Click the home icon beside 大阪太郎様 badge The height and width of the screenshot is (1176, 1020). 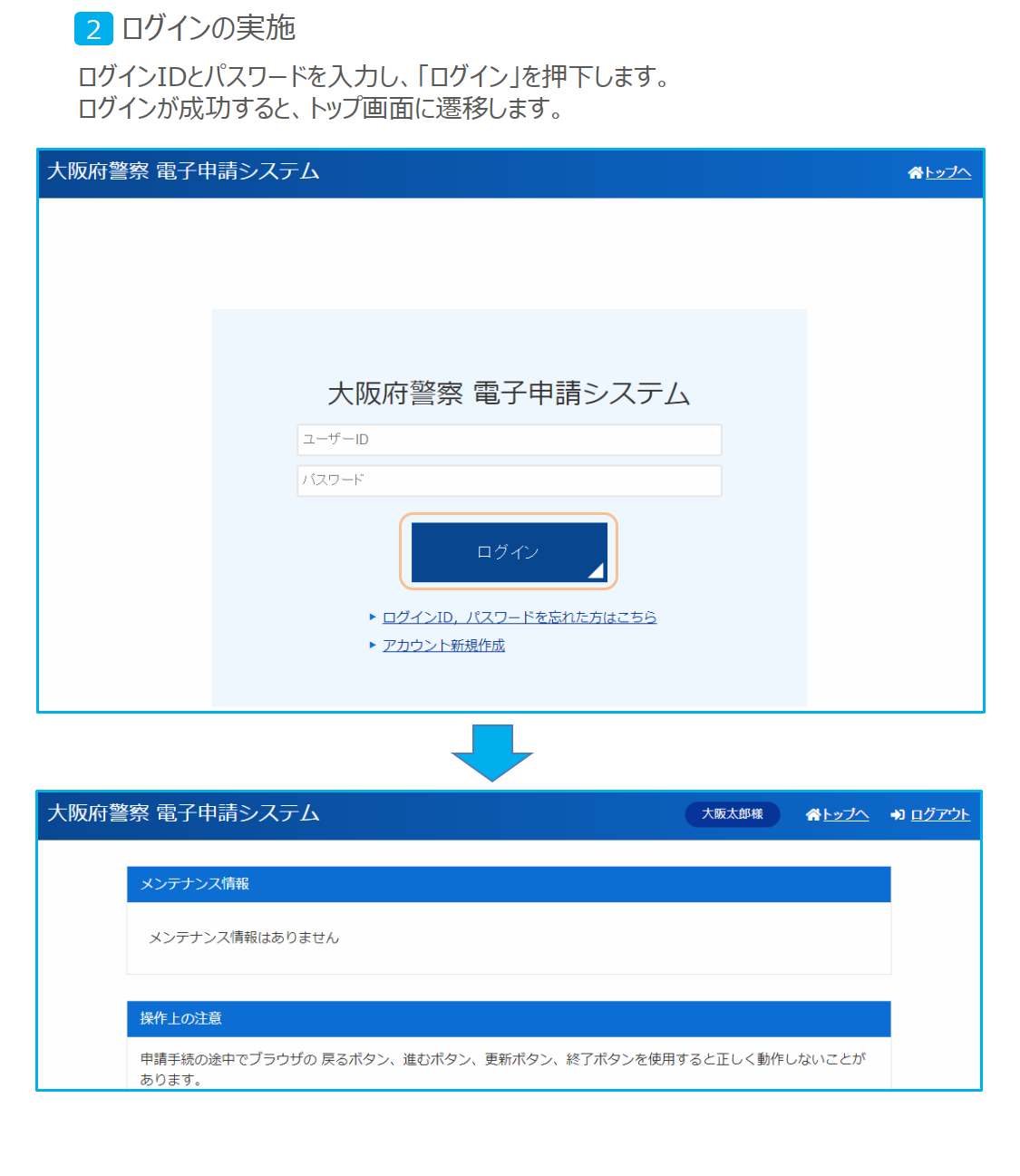point(813,814)
